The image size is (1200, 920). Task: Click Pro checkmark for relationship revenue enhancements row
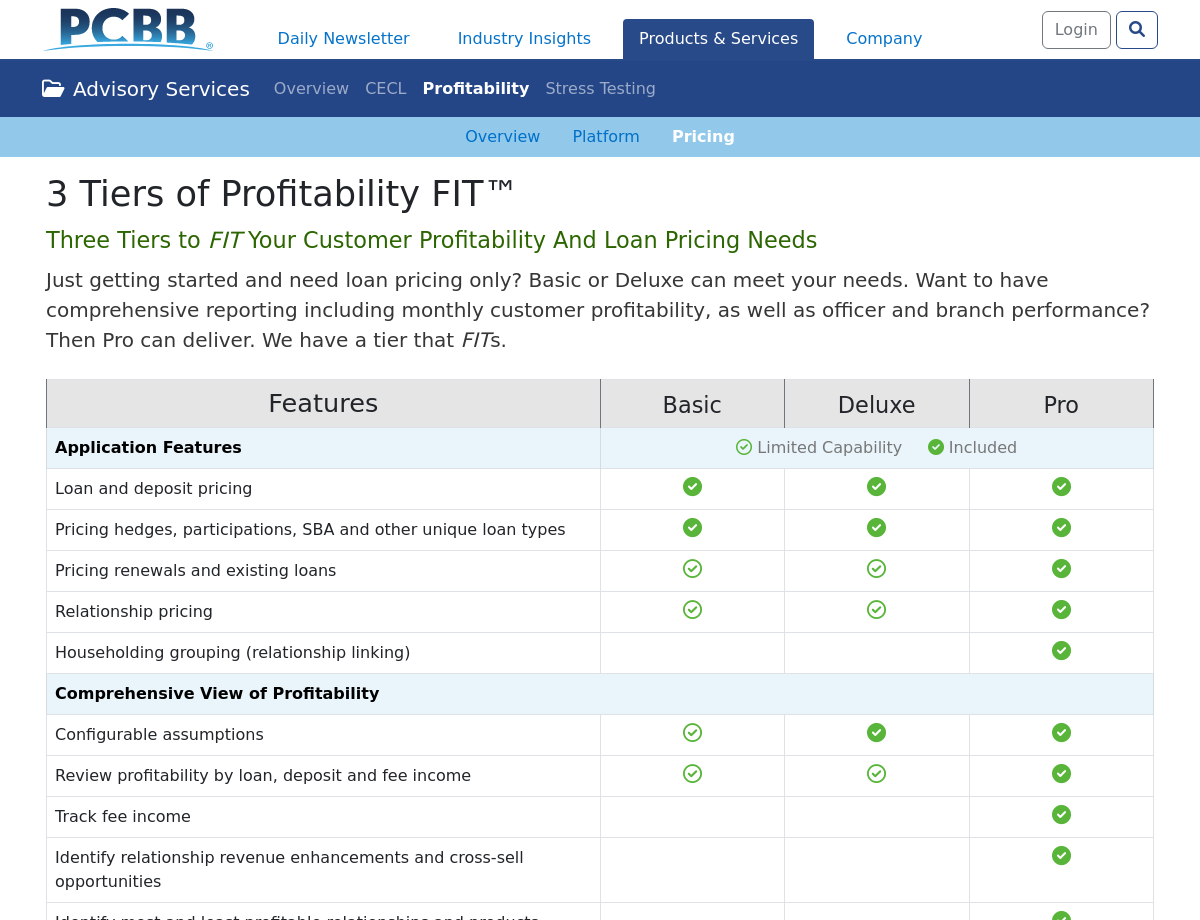pos(1061,856)
